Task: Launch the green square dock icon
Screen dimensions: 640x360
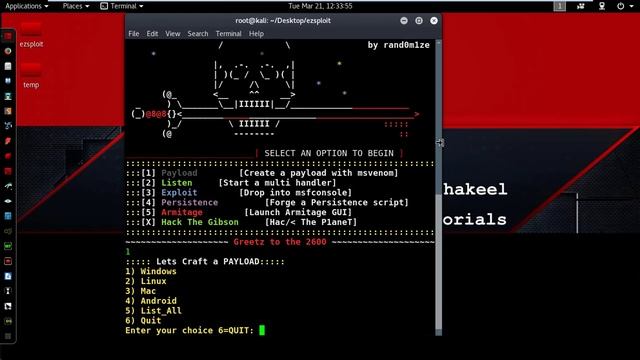Action: pos(8,246)
